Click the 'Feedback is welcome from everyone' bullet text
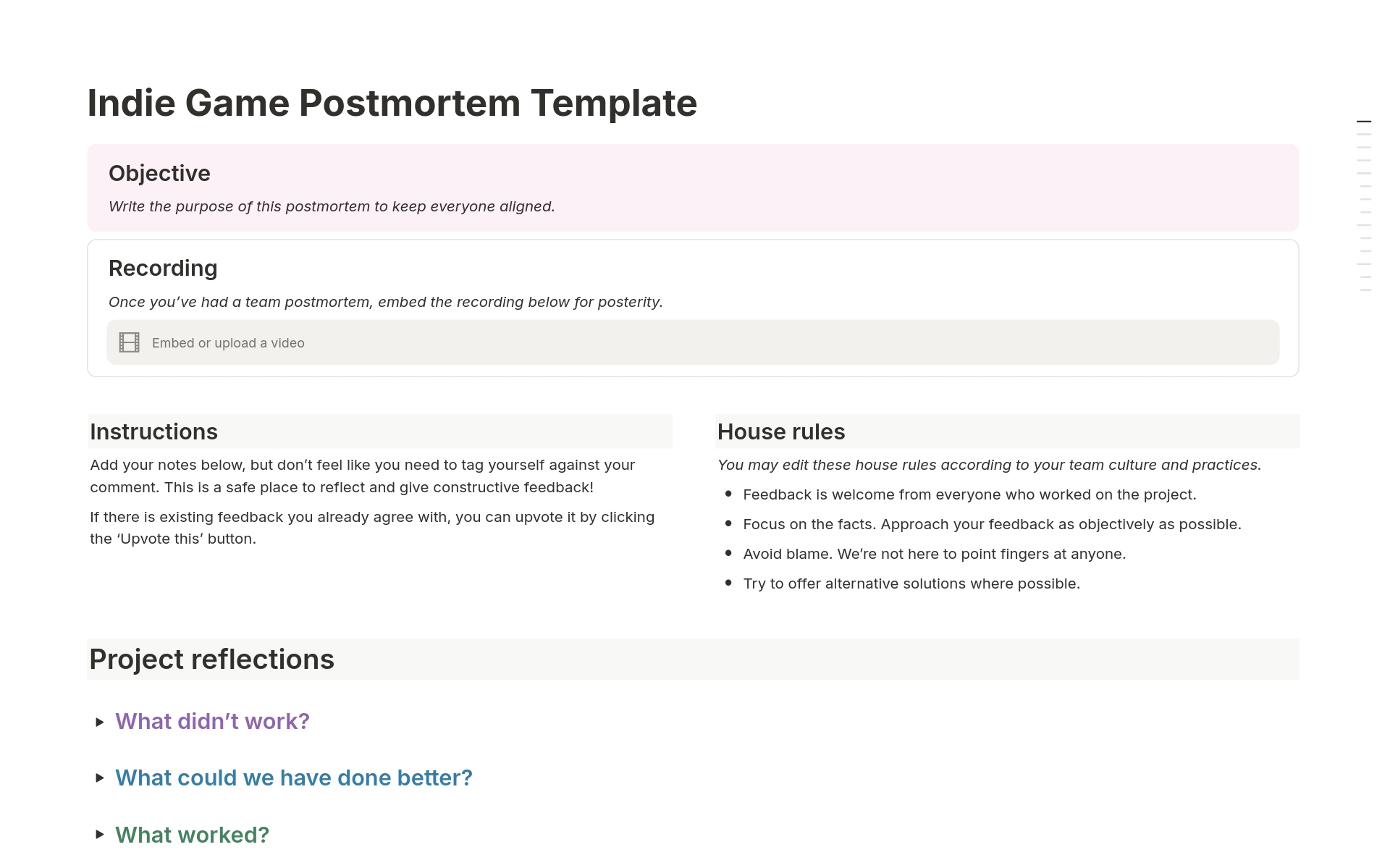The height and width of the screenshot is (868, 1390). click(x=969, y=494)
